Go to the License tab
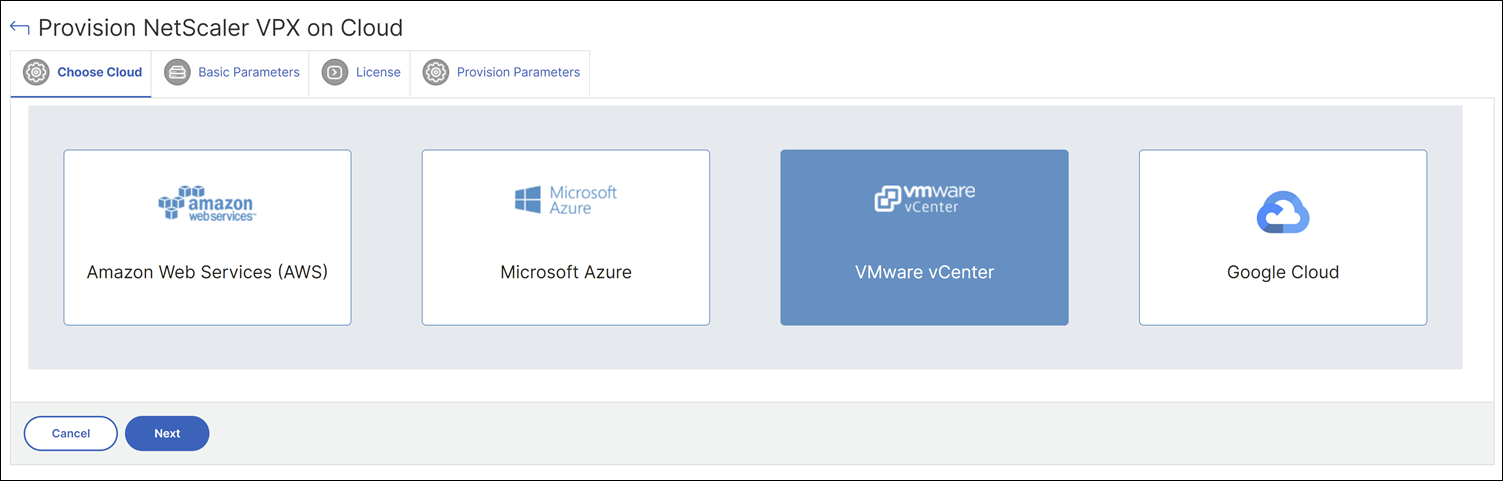This screenshot has height=481, width=1503. 378,73
